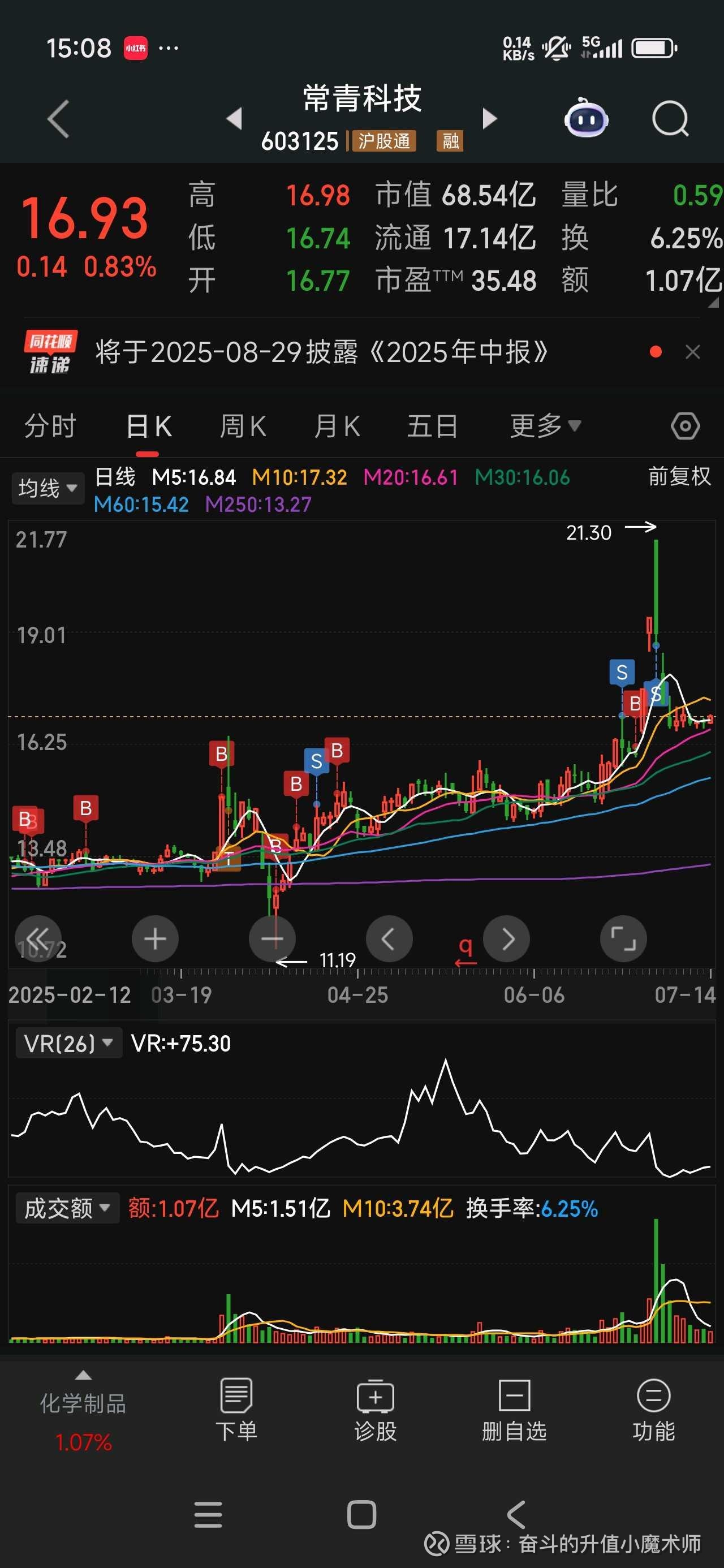This screenshot has height=1568, width=724.
Task: Open the 均线 indicator dropdown
Action: pos(48,488)
